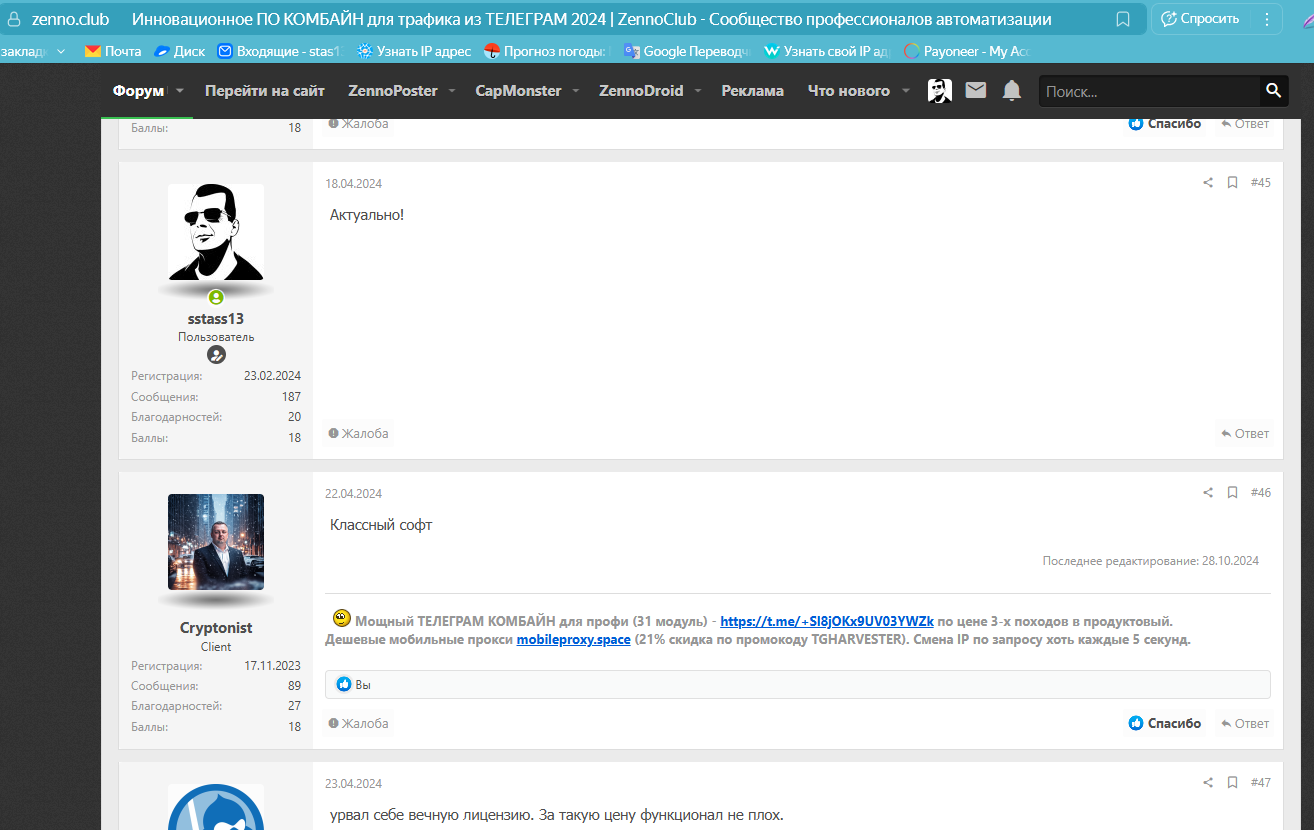Open the t.me Telegram link in signature

tap(827, 621)
